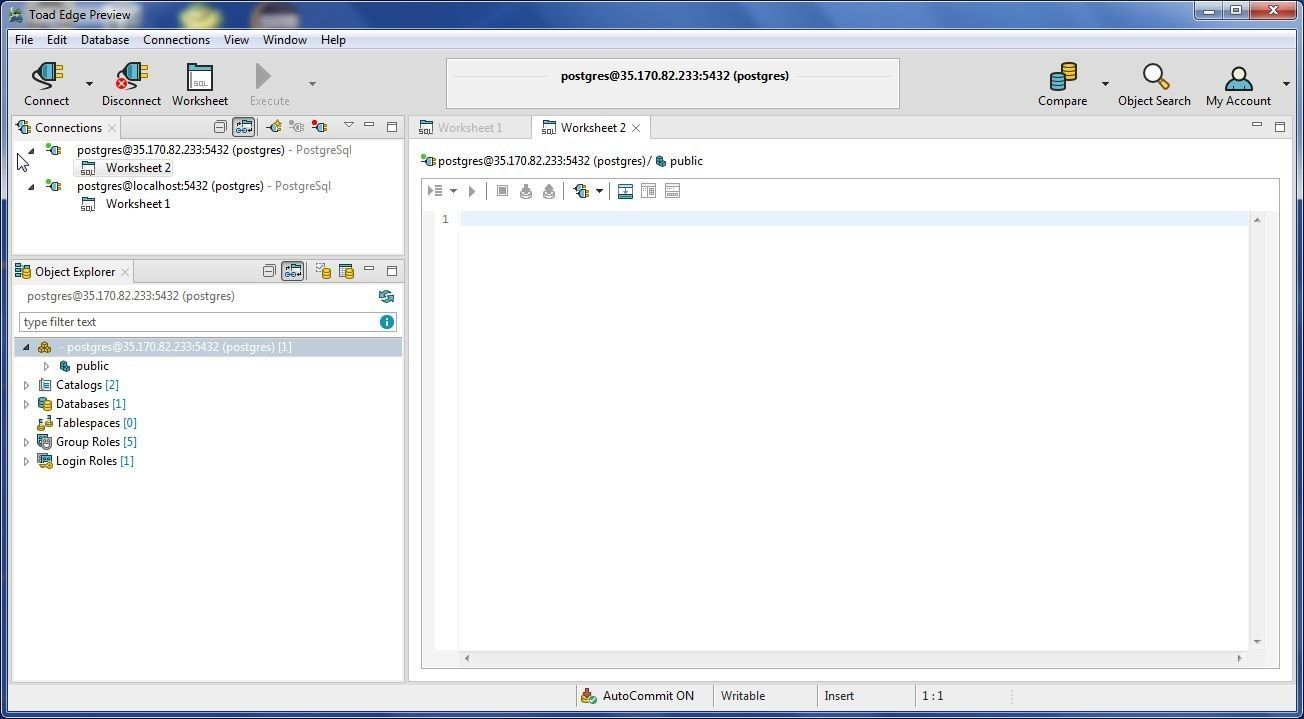Image resolution: width=1304 pixels, height=719 pixels.
Task: Click the filter info icon
Action: point(386,322)
